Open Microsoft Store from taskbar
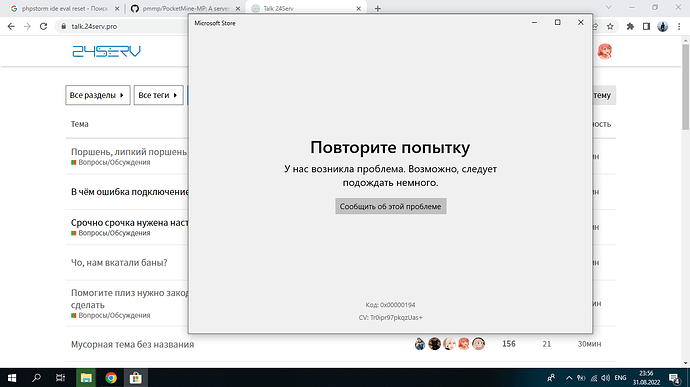Screen dimensions: 690x387 (136, 378)
